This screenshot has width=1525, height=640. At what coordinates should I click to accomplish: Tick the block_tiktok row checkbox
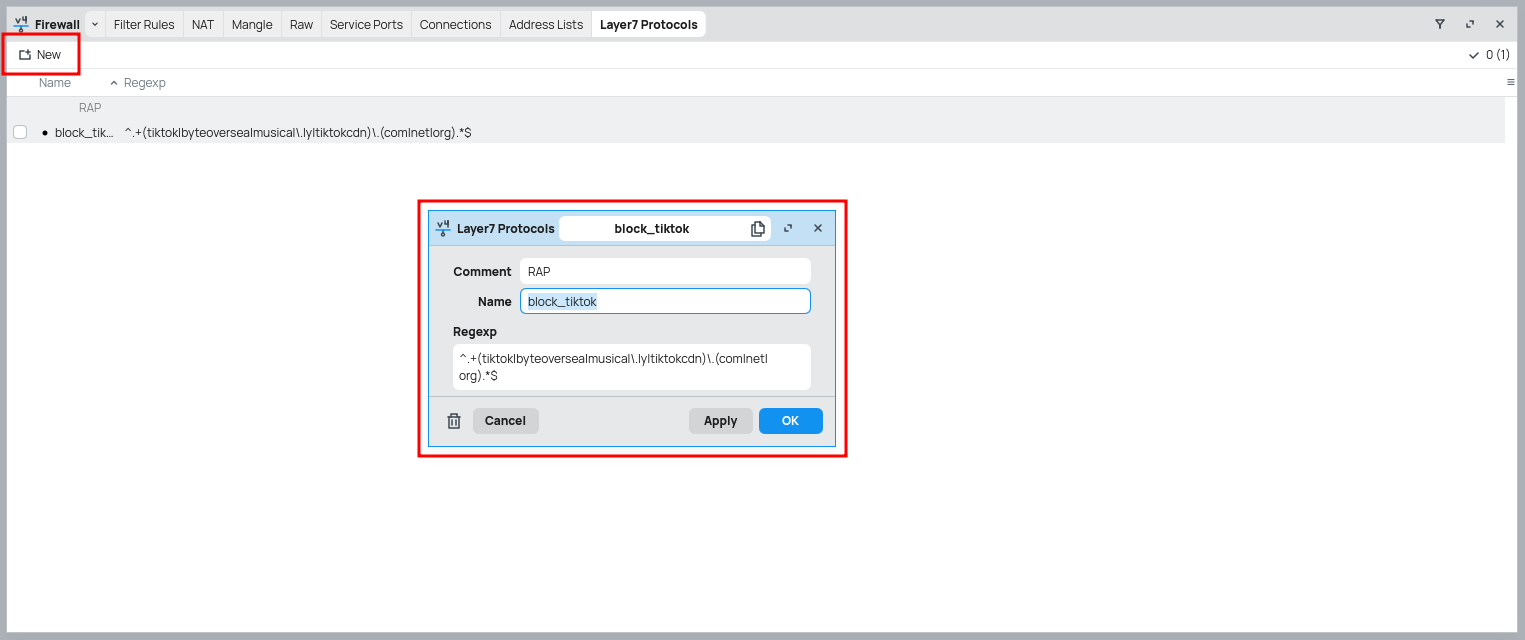click(20, 132)
